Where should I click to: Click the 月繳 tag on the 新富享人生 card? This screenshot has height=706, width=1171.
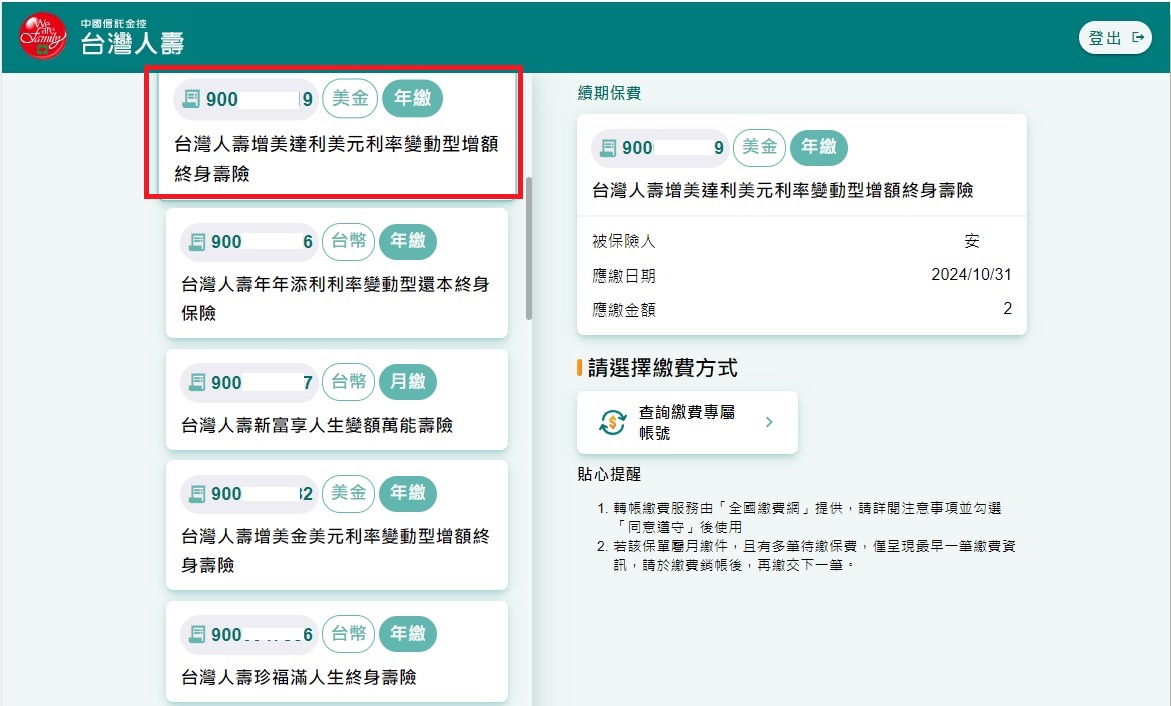408,382
